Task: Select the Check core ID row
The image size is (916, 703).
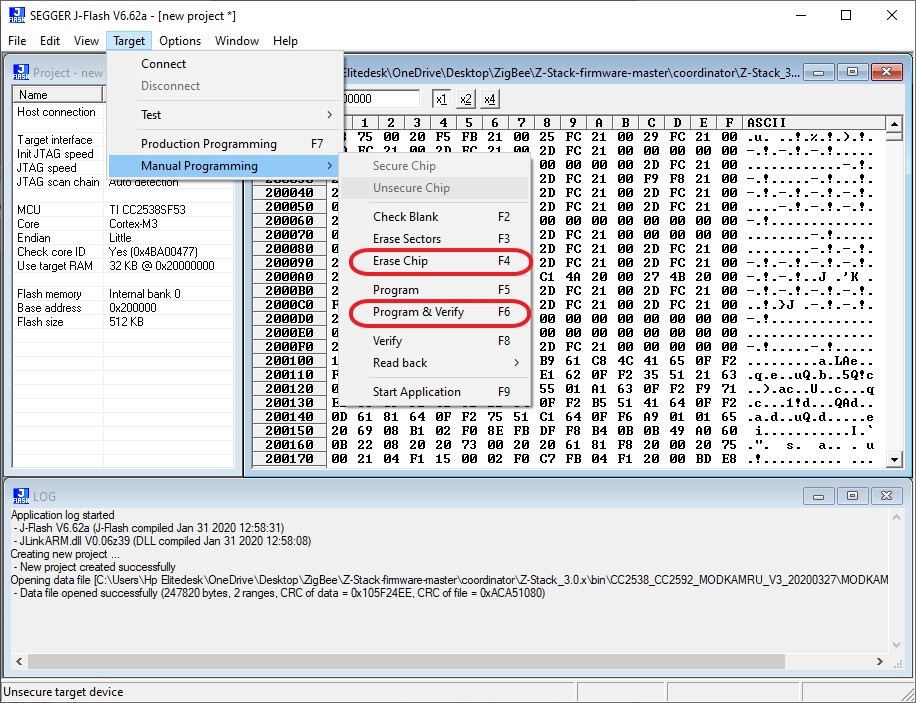Action: [123, 252]
